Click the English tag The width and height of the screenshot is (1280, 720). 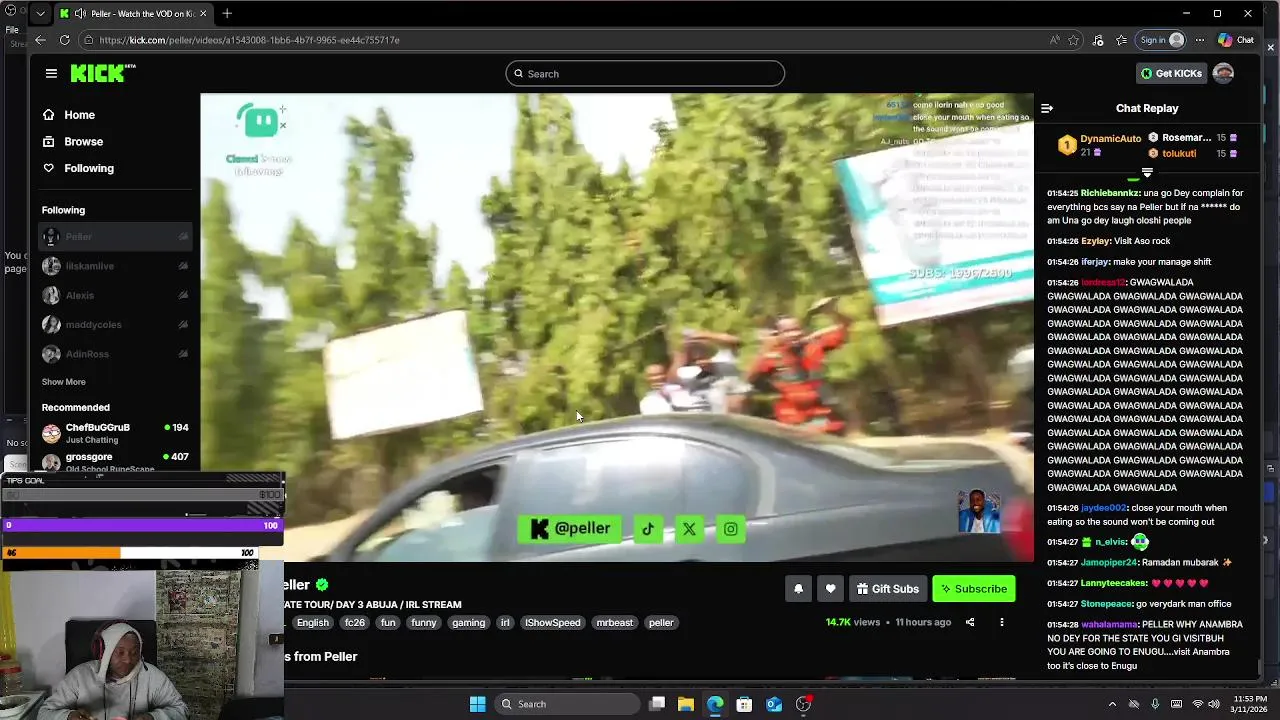312,623
